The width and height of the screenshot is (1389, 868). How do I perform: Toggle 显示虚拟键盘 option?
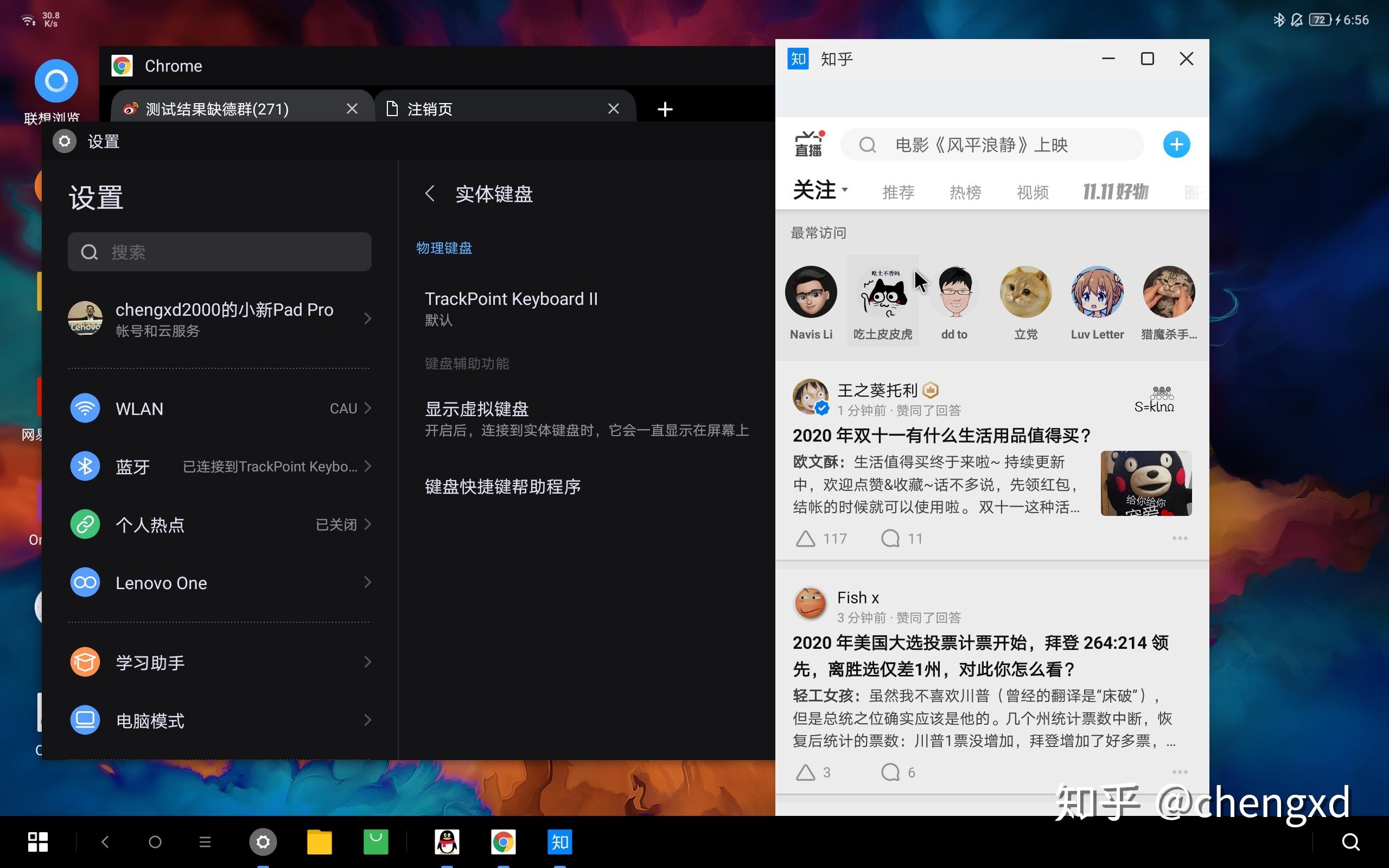click(587, 419)
